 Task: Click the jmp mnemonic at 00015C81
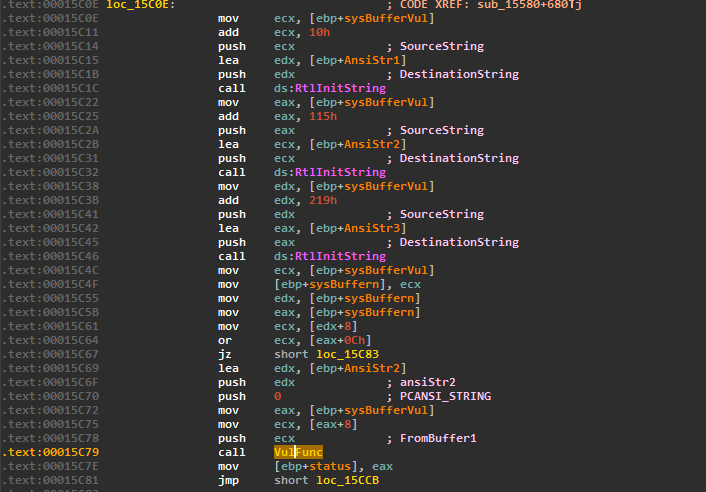click(x=228, y=480)
